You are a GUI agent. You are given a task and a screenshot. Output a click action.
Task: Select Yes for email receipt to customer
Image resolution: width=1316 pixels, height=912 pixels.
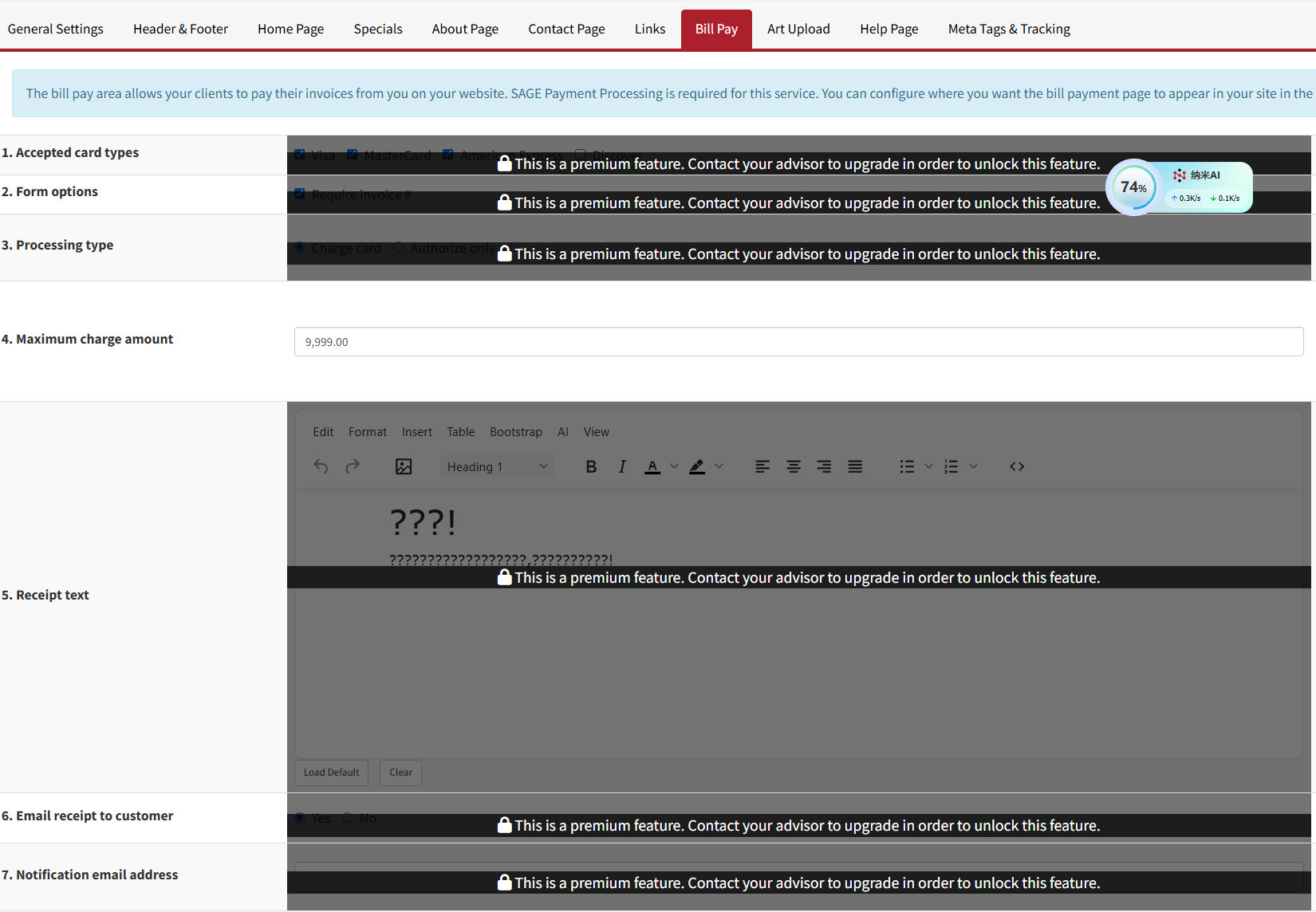pos(300,817)
